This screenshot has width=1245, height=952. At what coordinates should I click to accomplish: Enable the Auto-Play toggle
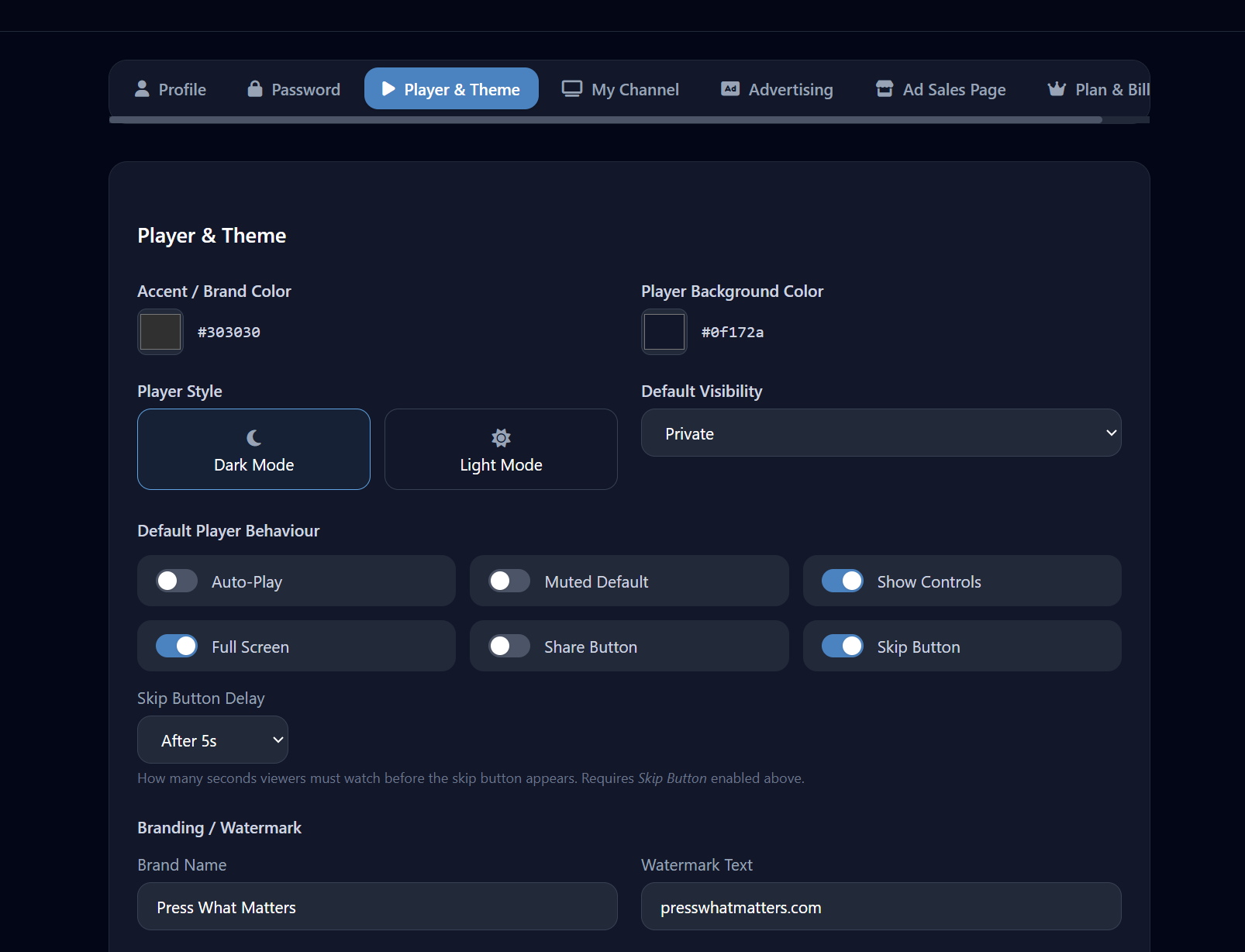tap(176, 581)
